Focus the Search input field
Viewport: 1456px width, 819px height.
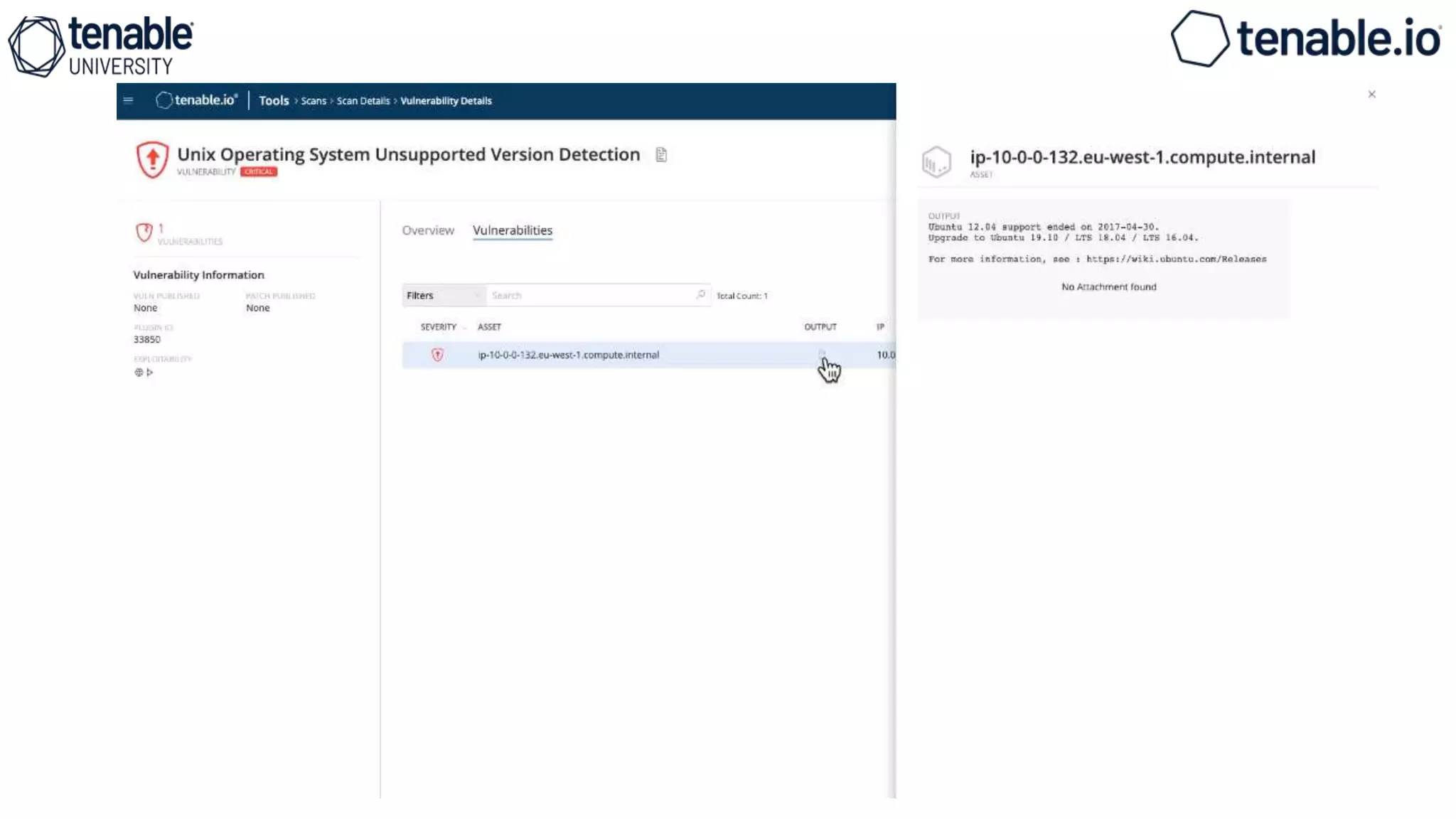[x=590, y=295]
